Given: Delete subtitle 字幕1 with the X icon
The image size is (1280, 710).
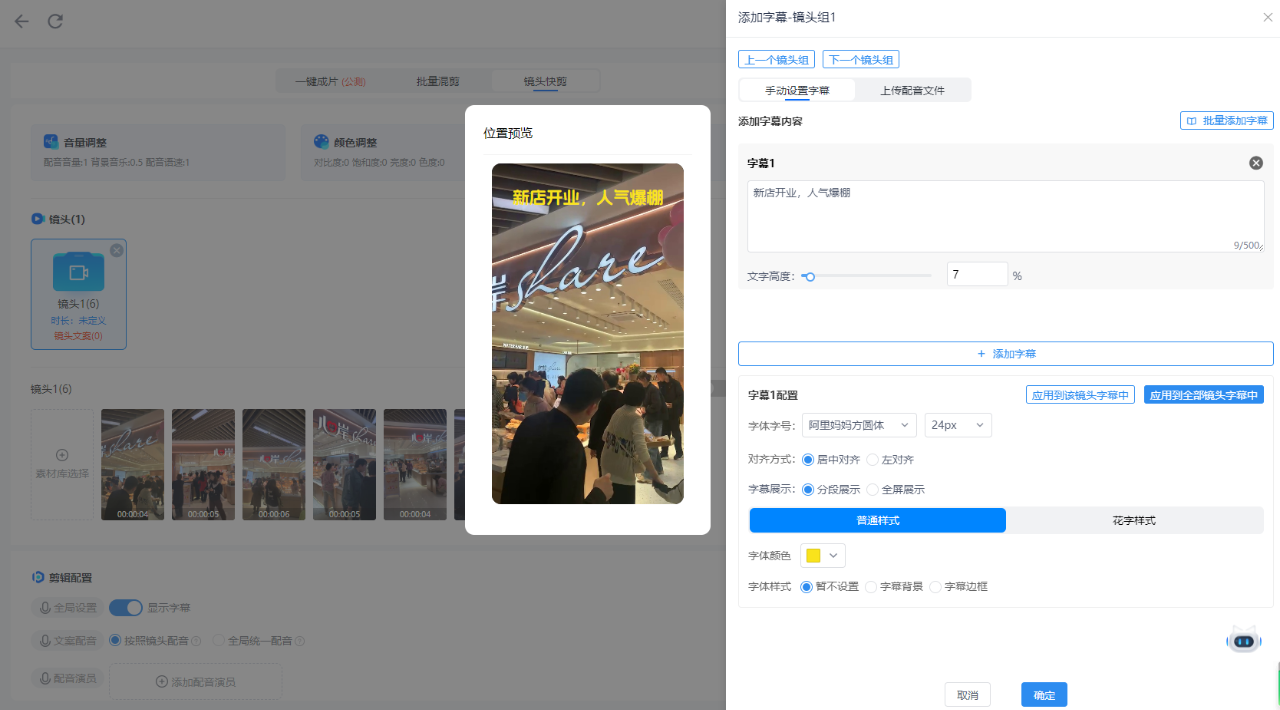Looking at the screenshot, I should pos(1256,163).
